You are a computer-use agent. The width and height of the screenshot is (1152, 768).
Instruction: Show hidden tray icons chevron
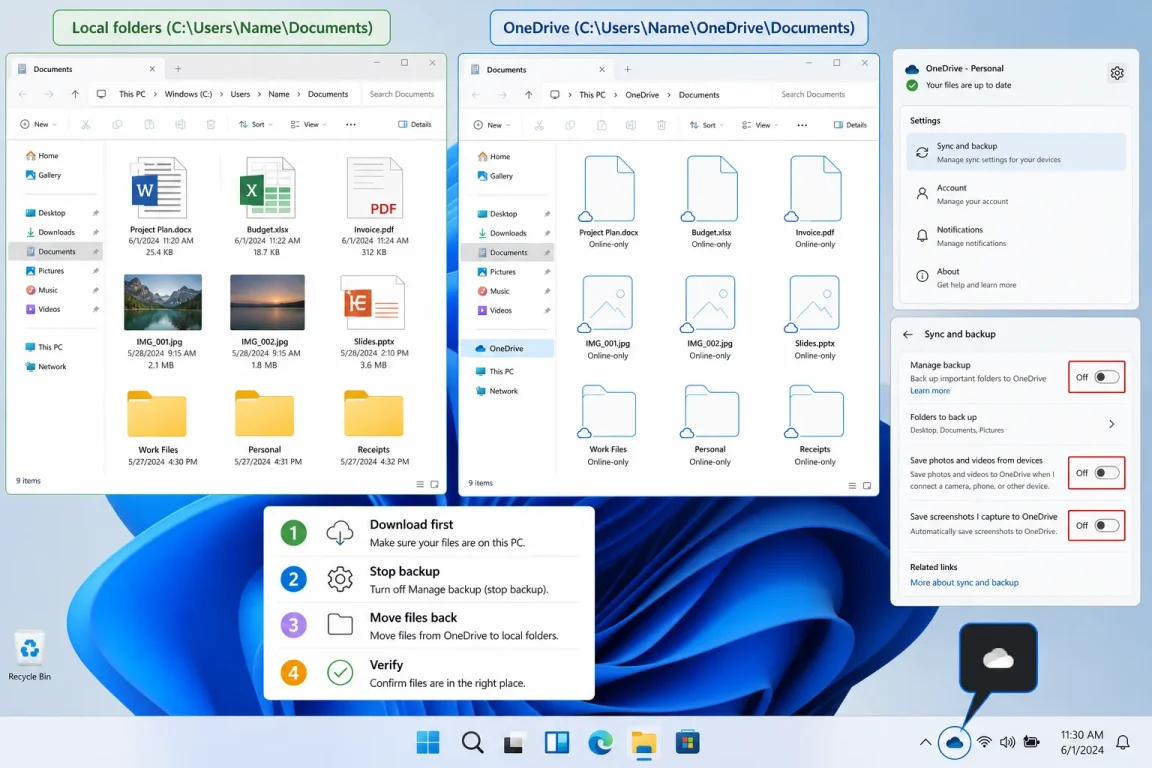pos(925,742)
